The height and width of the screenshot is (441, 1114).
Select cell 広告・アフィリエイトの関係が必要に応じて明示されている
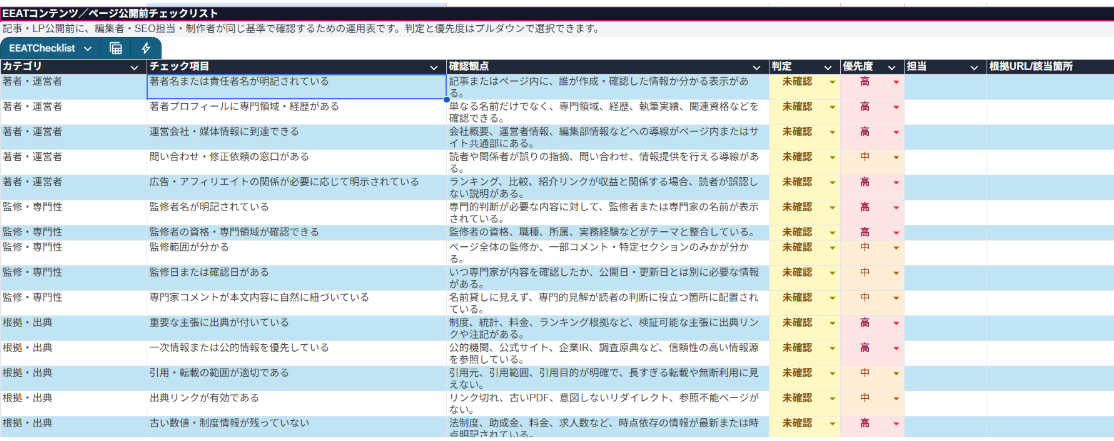296,187
